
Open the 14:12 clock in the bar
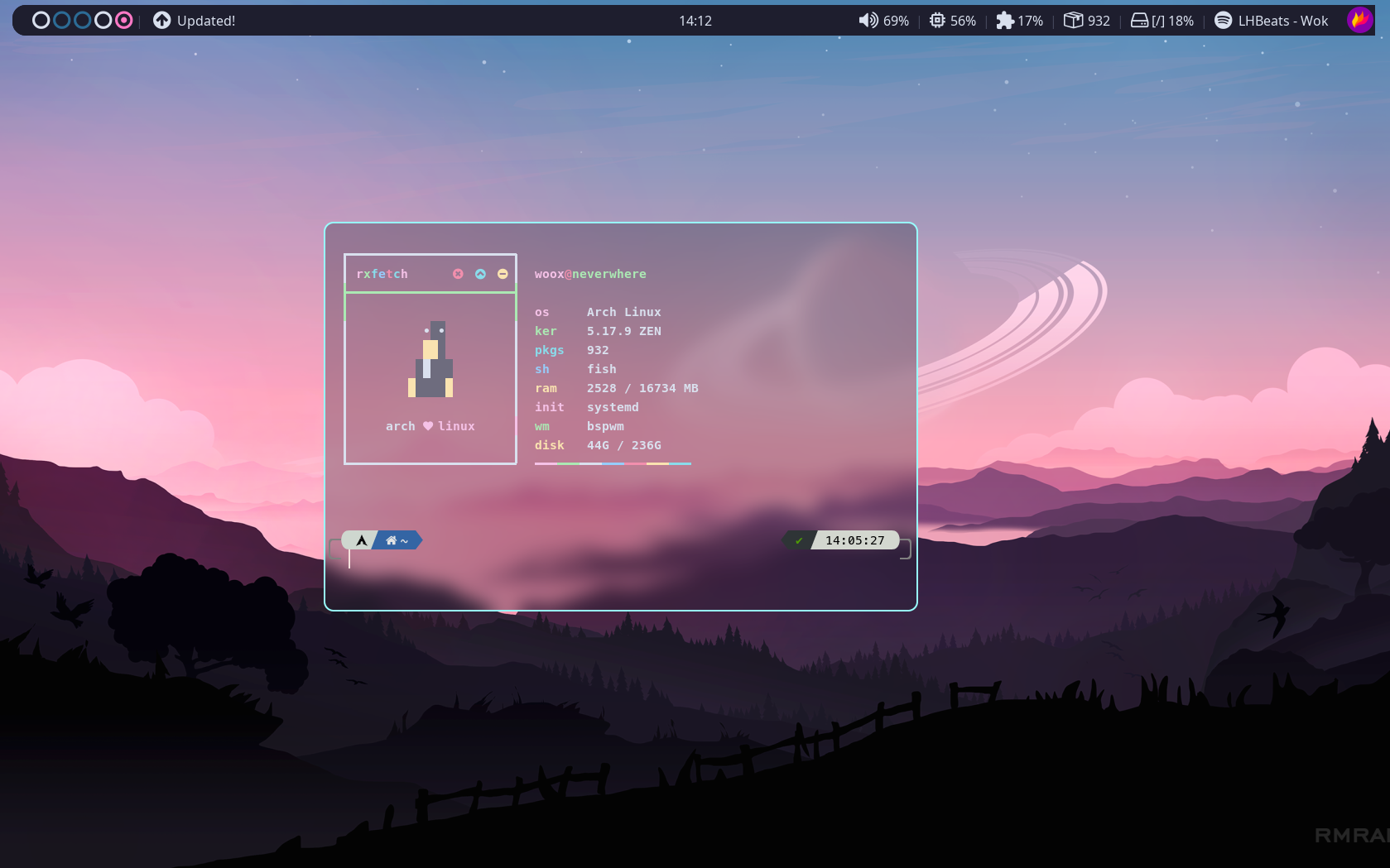(695, 21)
